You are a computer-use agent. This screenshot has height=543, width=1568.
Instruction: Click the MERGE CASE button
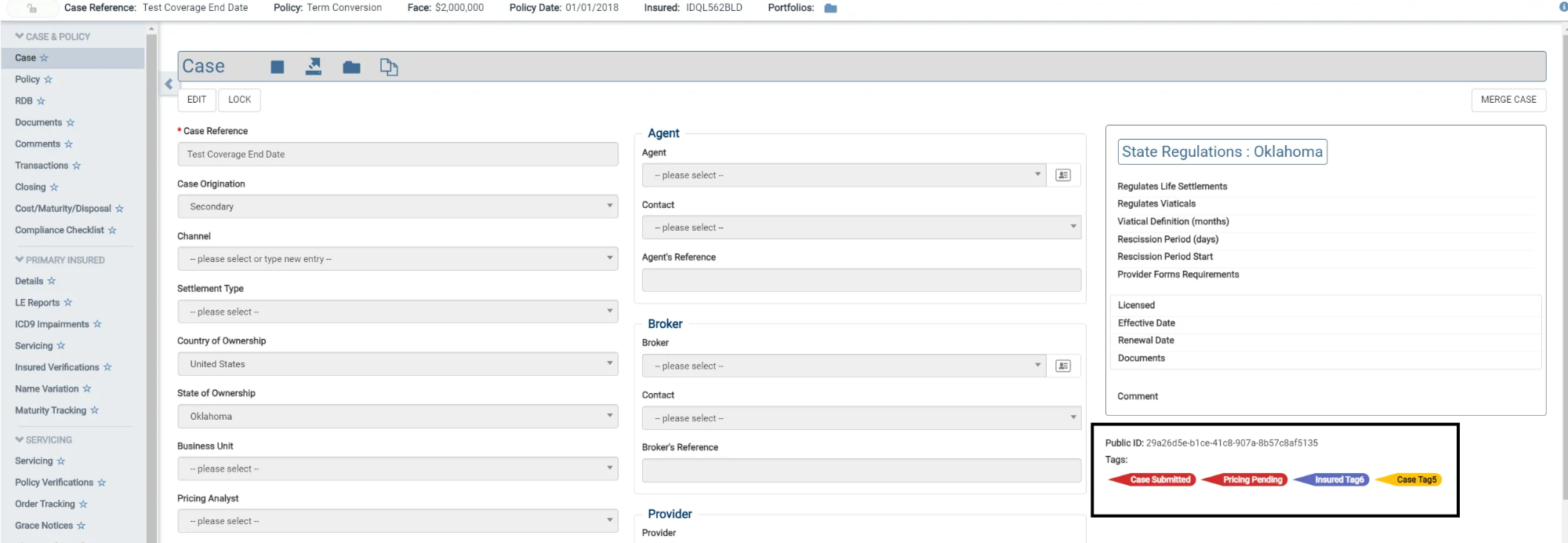(1508, 100)
